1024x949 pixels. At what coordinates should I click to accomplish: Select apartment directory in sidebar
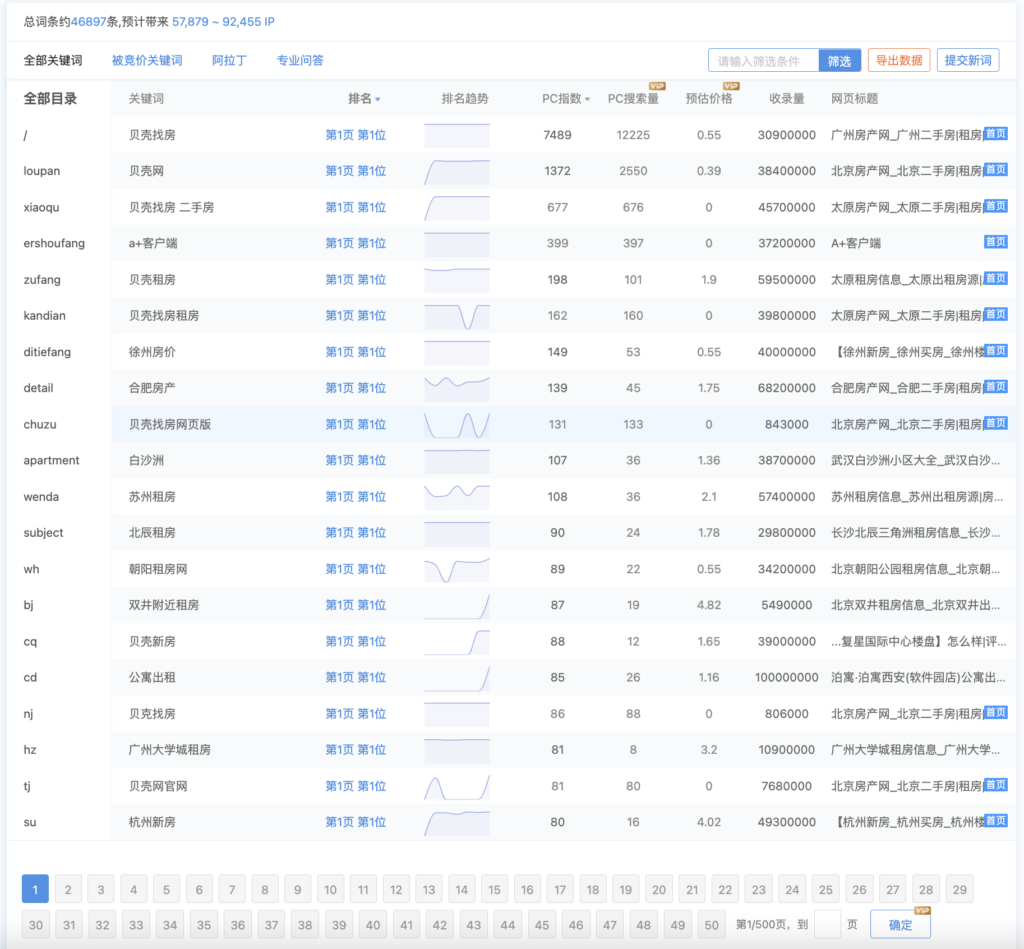click(51, 460)
